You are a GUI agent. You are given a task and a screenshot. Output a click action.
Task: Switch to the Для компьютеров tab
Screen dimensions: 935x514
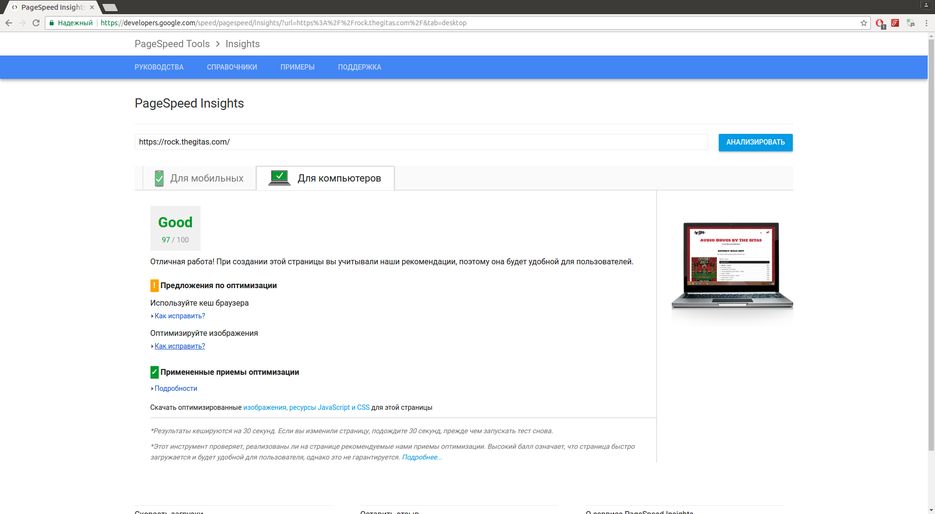click(x=325, y=178)
